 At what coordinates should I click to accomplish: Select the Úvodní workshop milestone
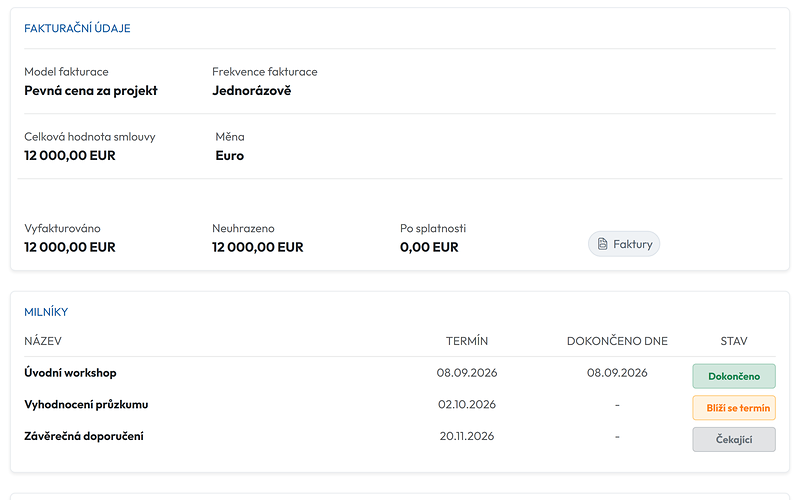[x=70, y=373]
